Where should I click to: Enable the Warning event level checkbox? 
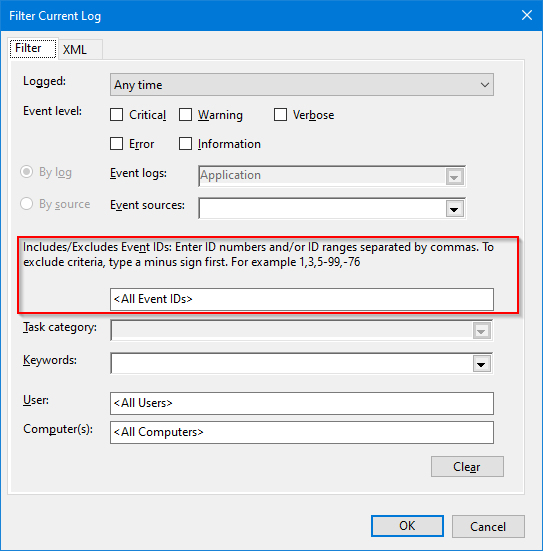pos(185,115)
